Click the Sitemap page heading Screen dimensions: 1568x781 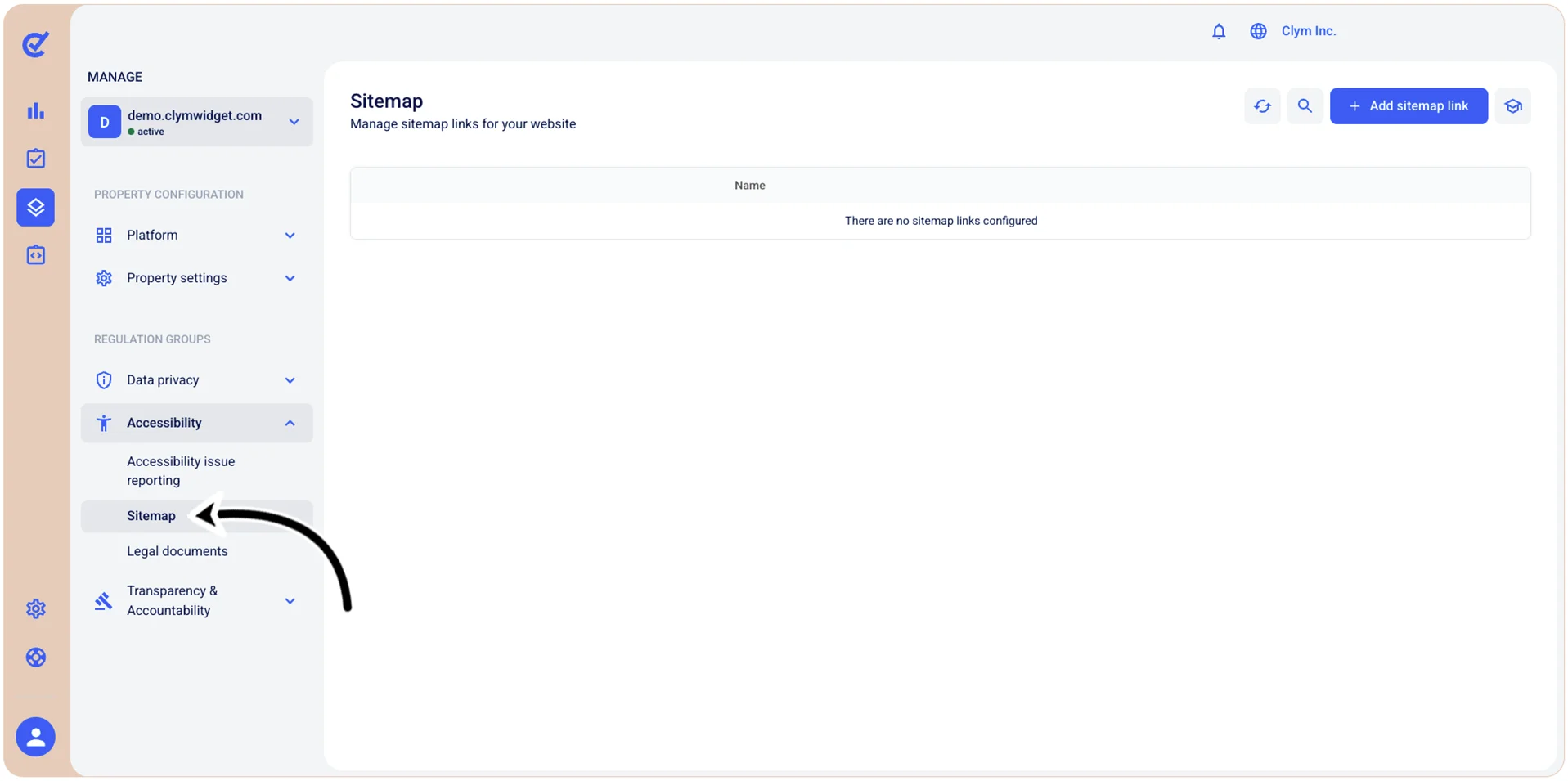[387, 101]
